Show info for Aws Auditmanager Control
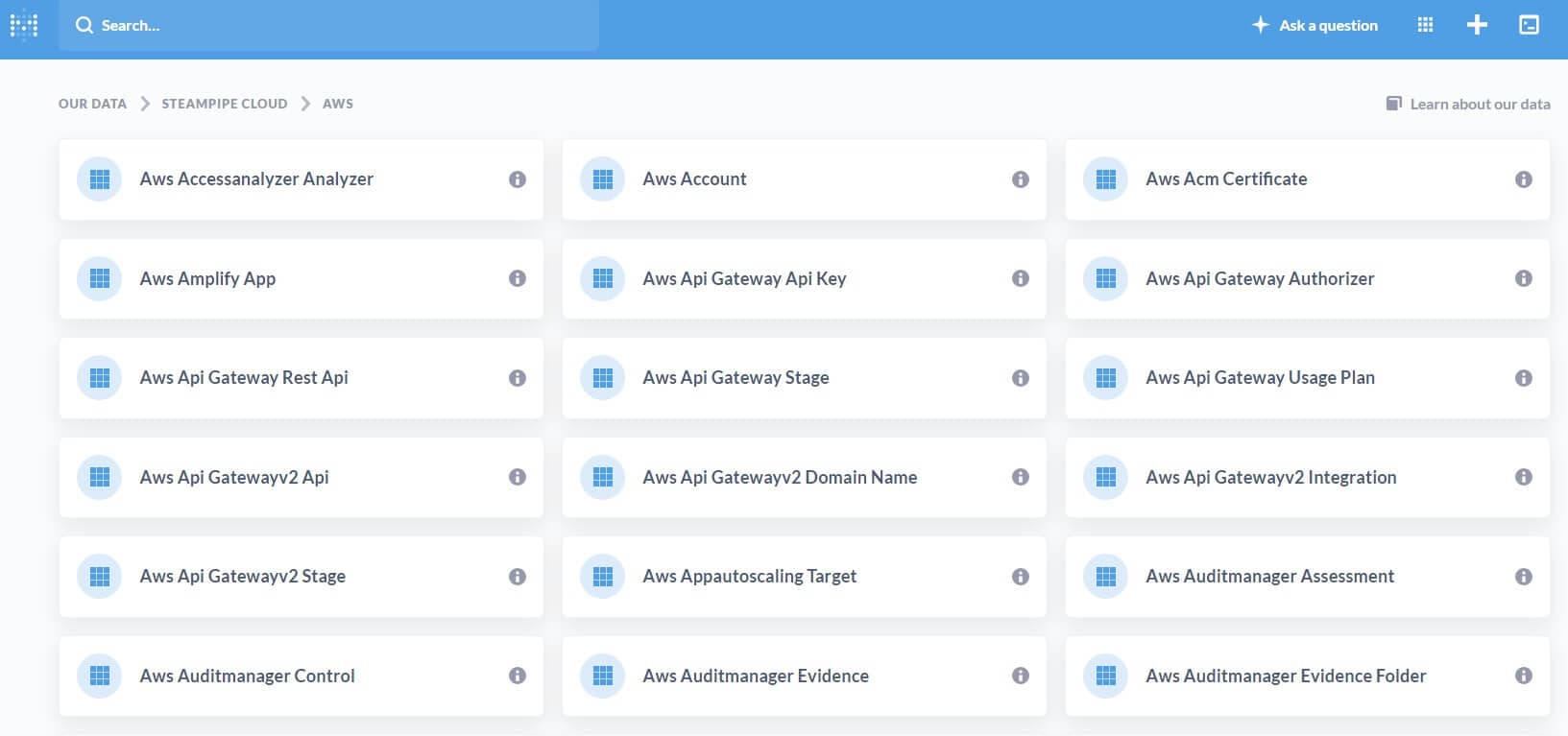The width and height of the screenshot is (1568, 736). (x=518, y=676)
